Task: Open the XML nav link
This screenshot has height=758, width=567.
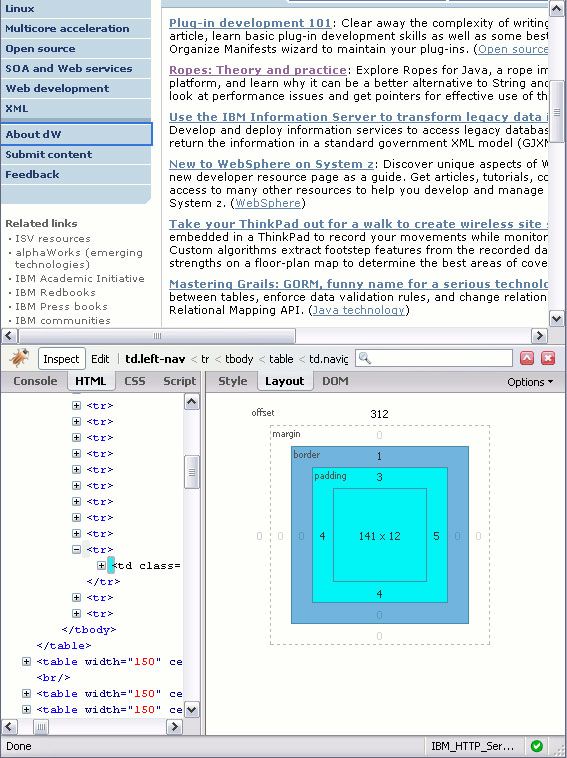Action: click(x=16, y=108)
